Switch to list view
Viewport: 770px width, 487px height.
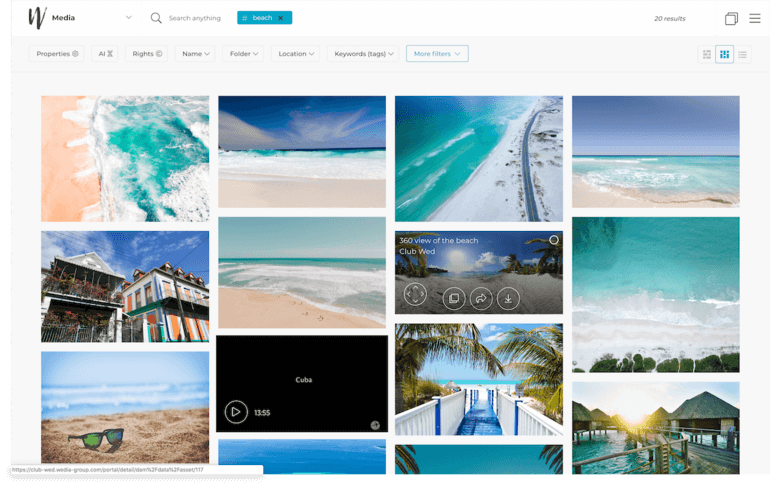pos(742,54)
